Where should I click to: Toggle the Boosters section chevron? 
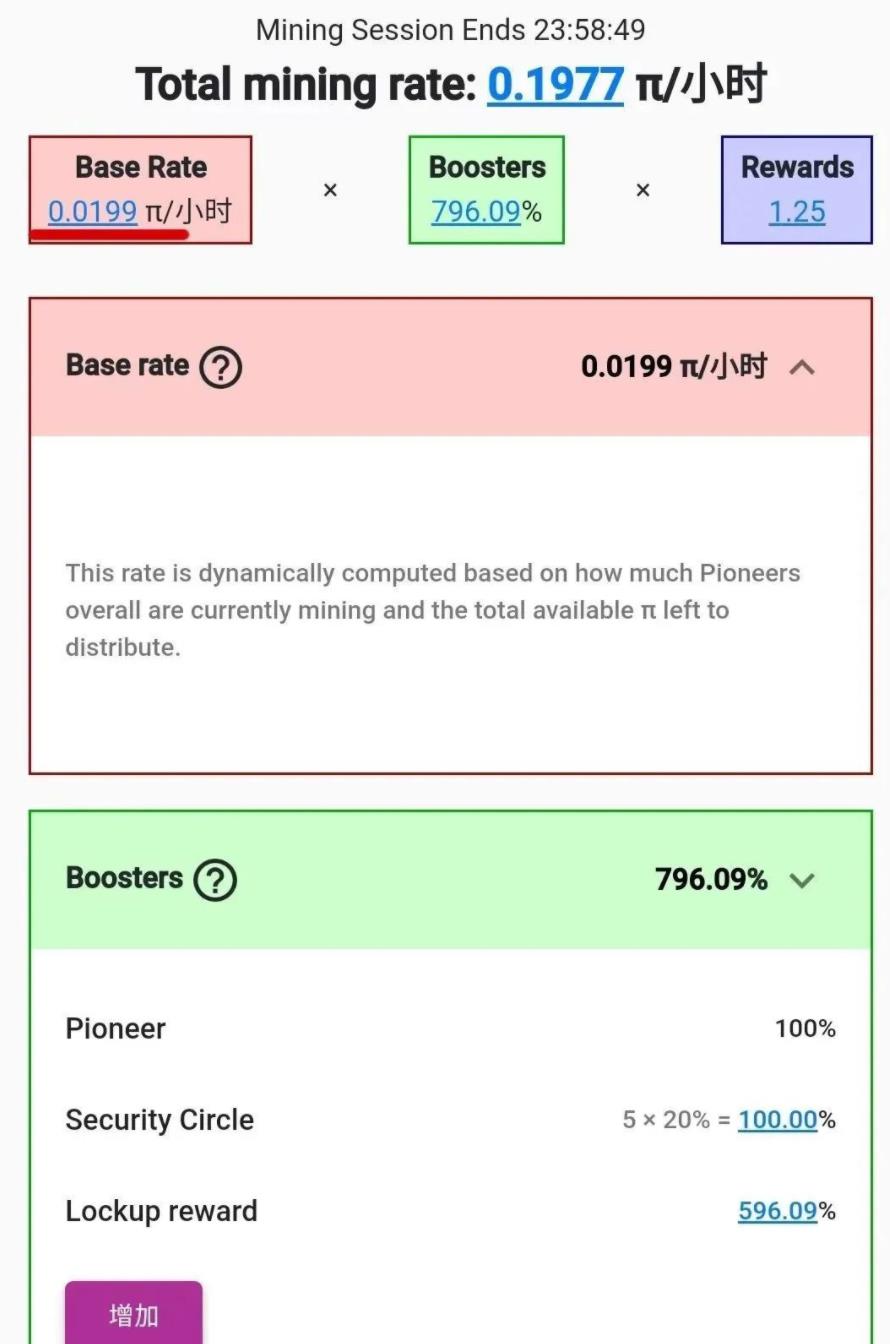click(x=802, y=880)
